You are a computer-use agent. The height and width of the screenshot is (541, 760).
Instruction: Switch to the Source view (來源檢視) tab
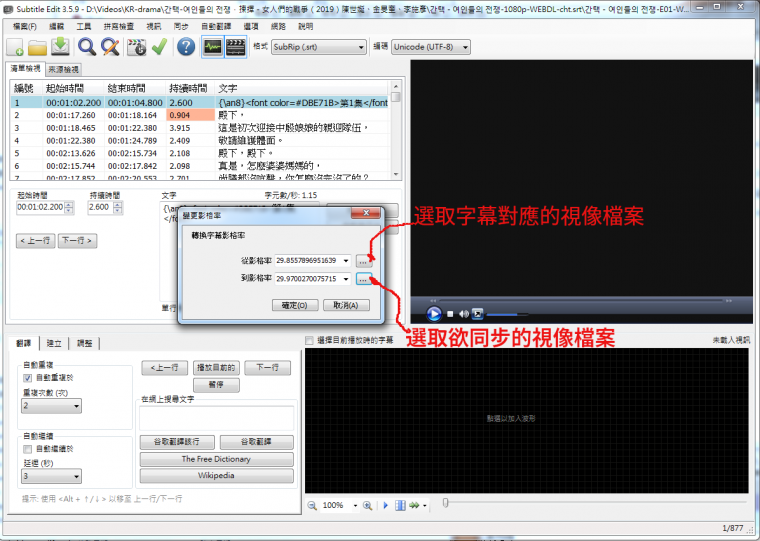coord(63,70)
